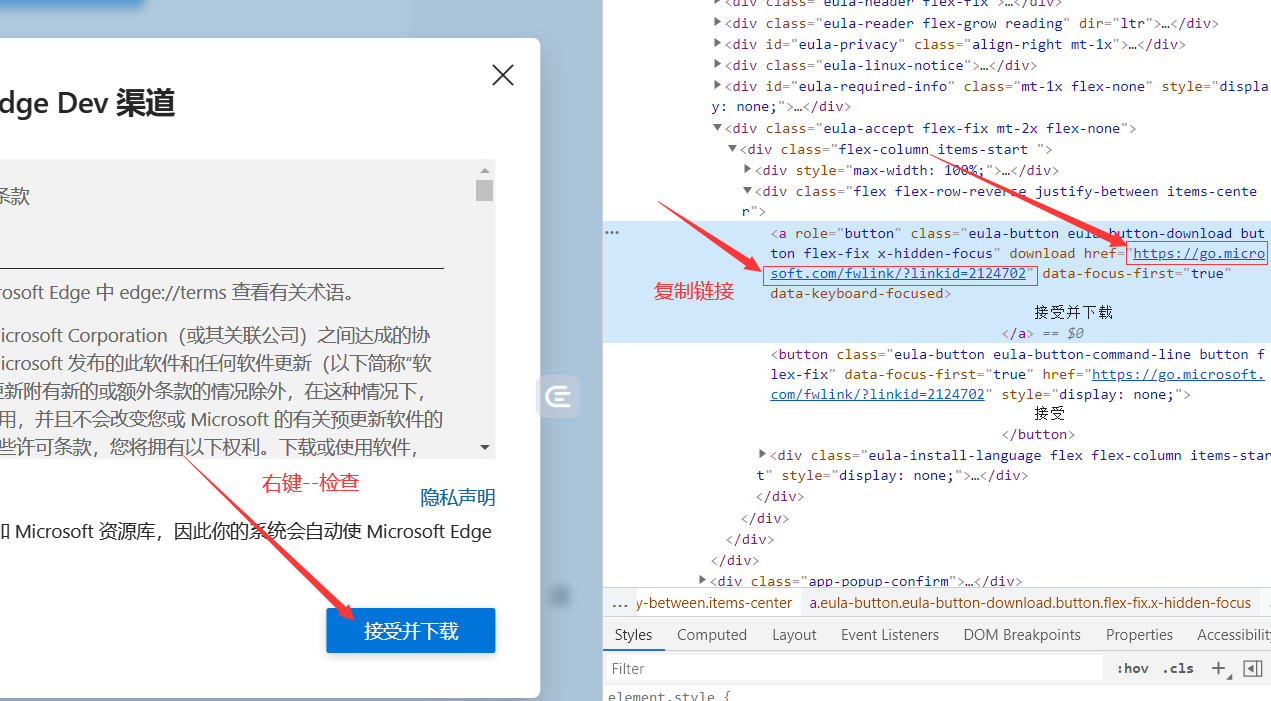Toggle the .cls element classes panel

click(x=1179, y=668)
